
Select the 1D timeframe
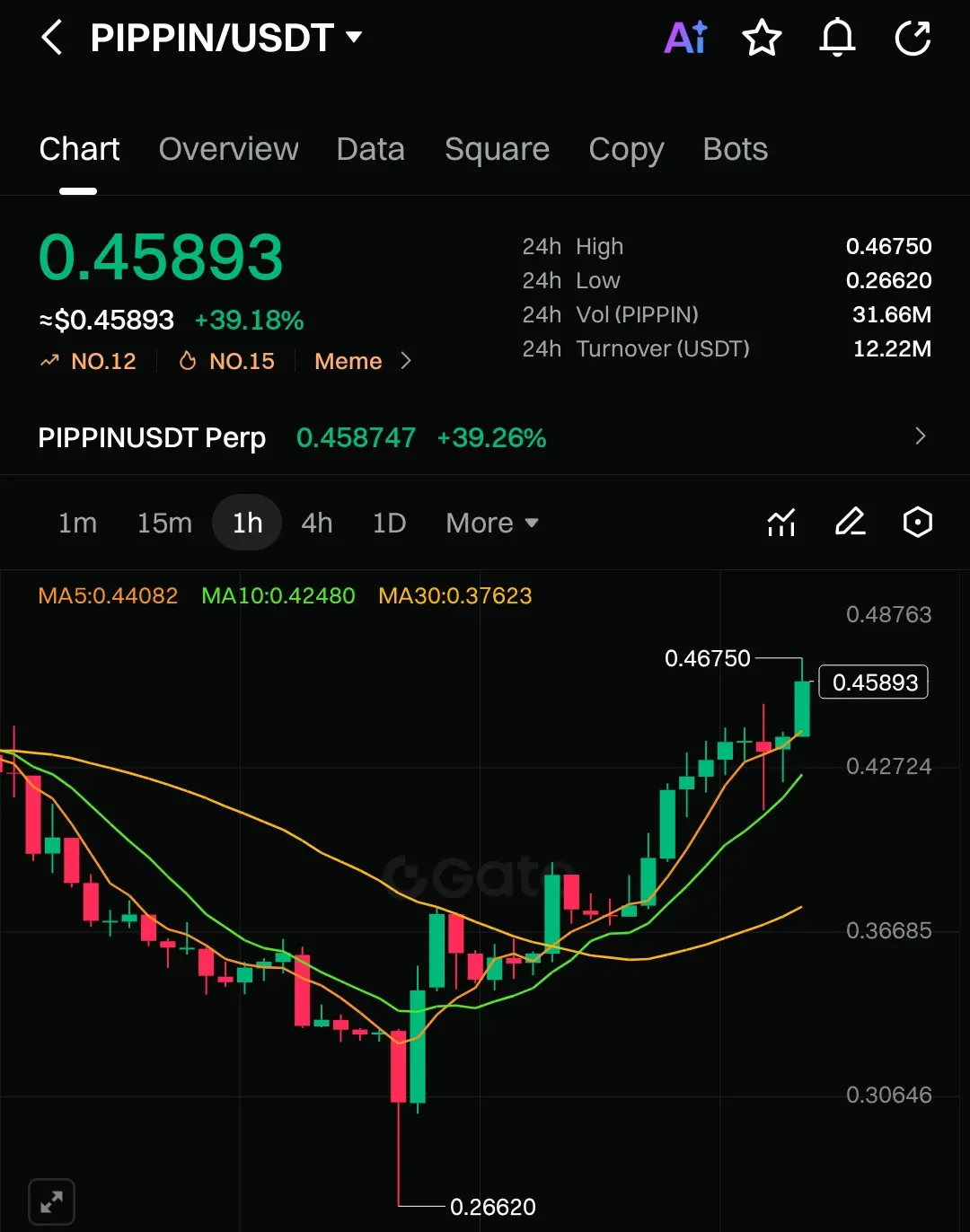click(389, 523)
